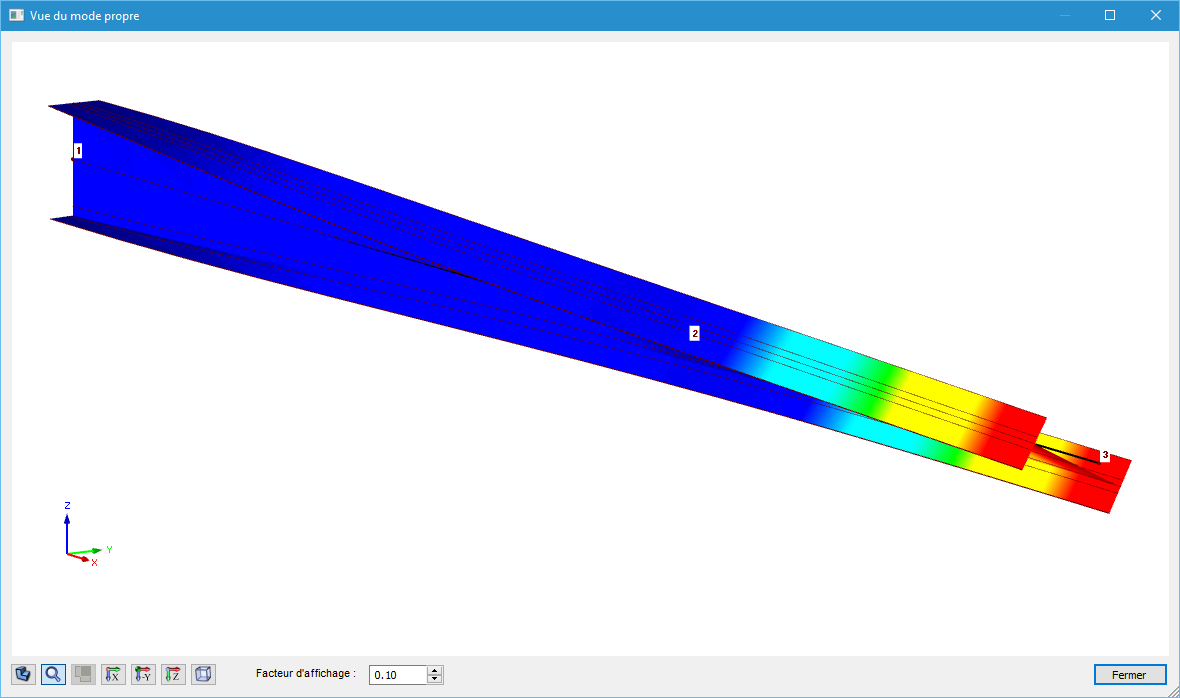The image size is (1180, 698).
Task: Close the Vue du mode propre window
Action: 1156,15
